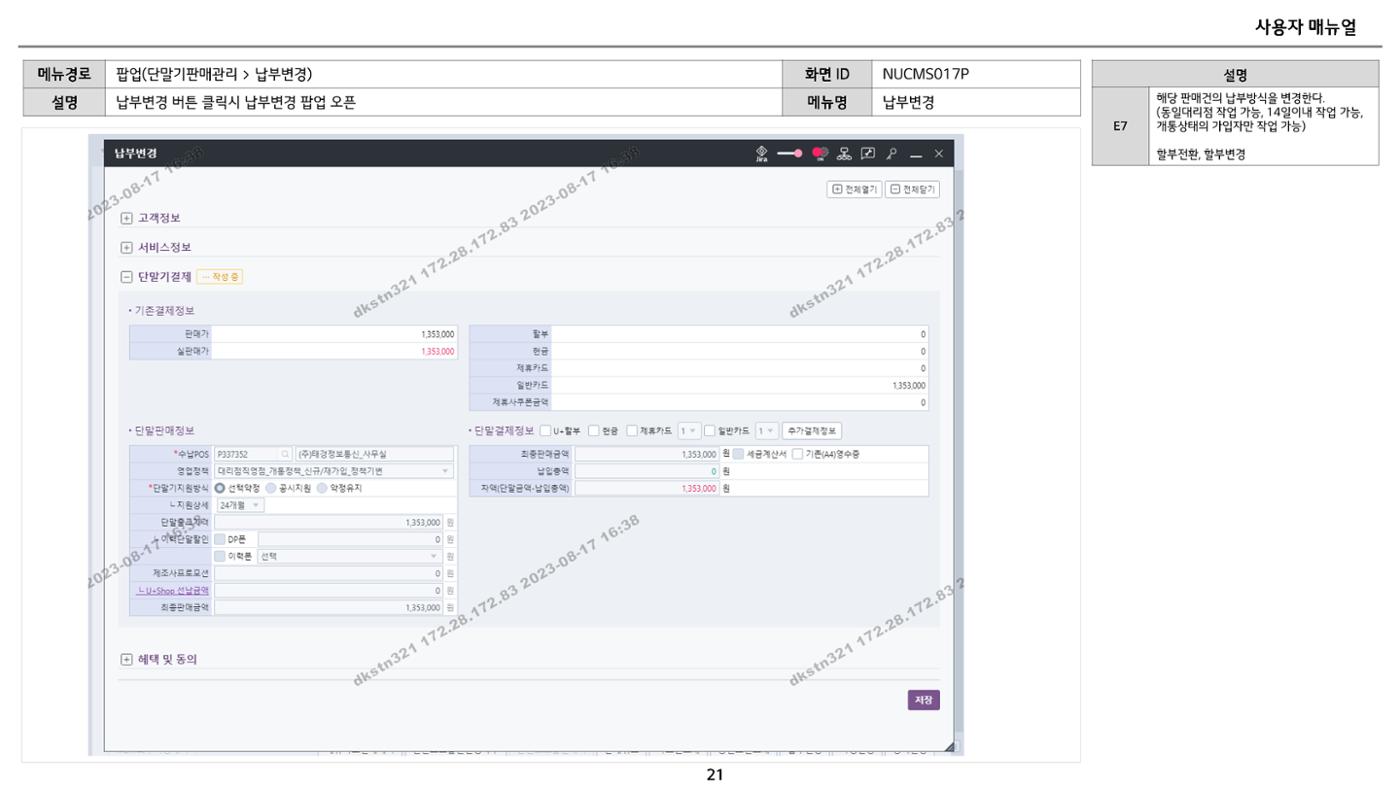Click the 납입총액 value field
This screenshot has height=788, width=1400.
(647, 471)
